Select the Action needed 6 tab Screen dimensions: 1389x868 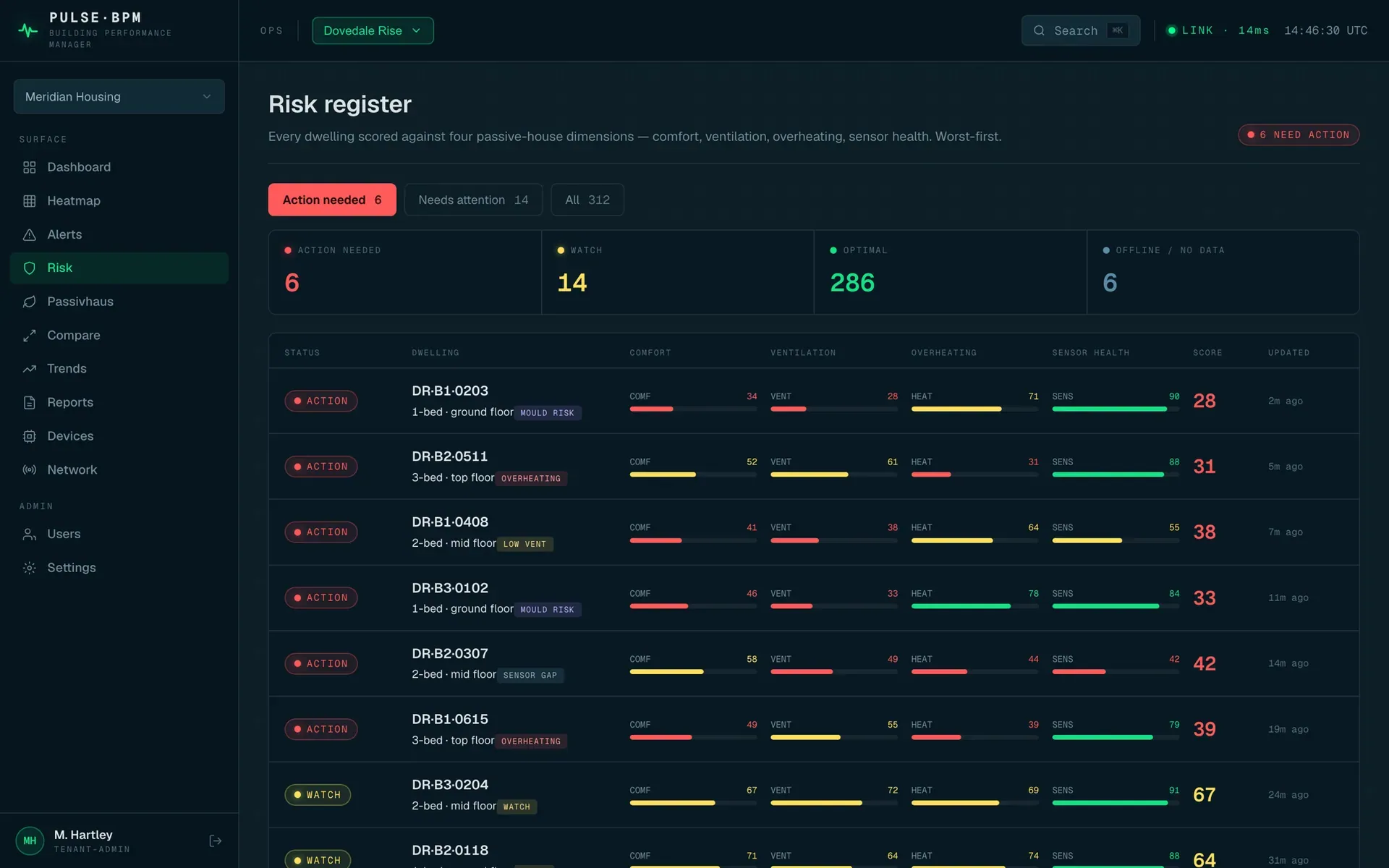click(332, 200)
